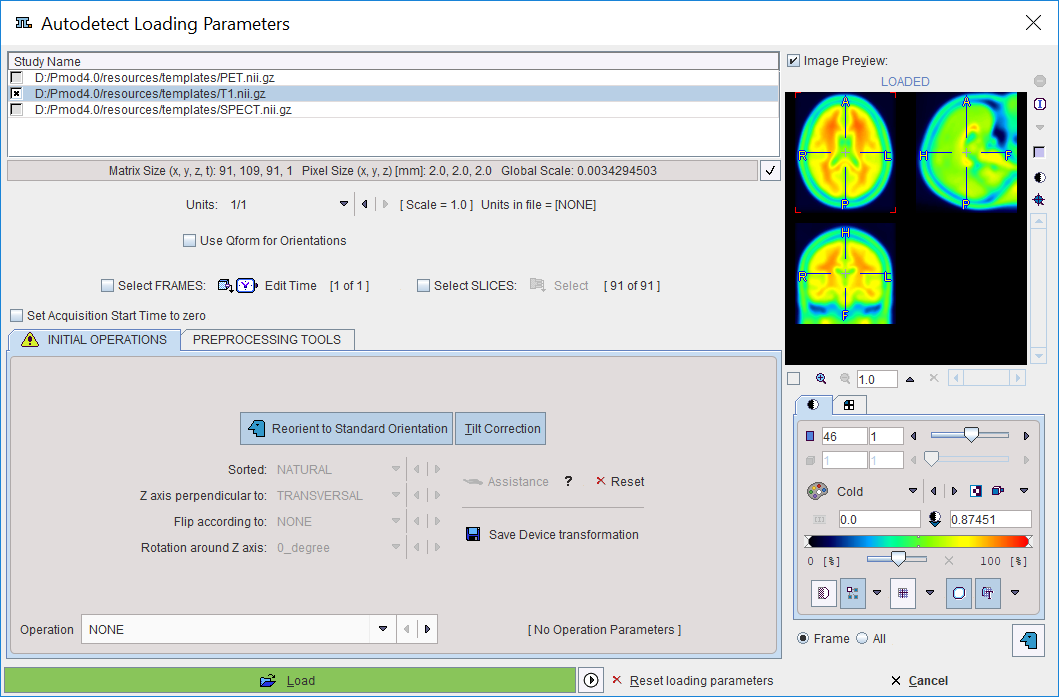Select the checkered layout tab
Viewport: 1059px width, 697px height.
click(849, 405)
